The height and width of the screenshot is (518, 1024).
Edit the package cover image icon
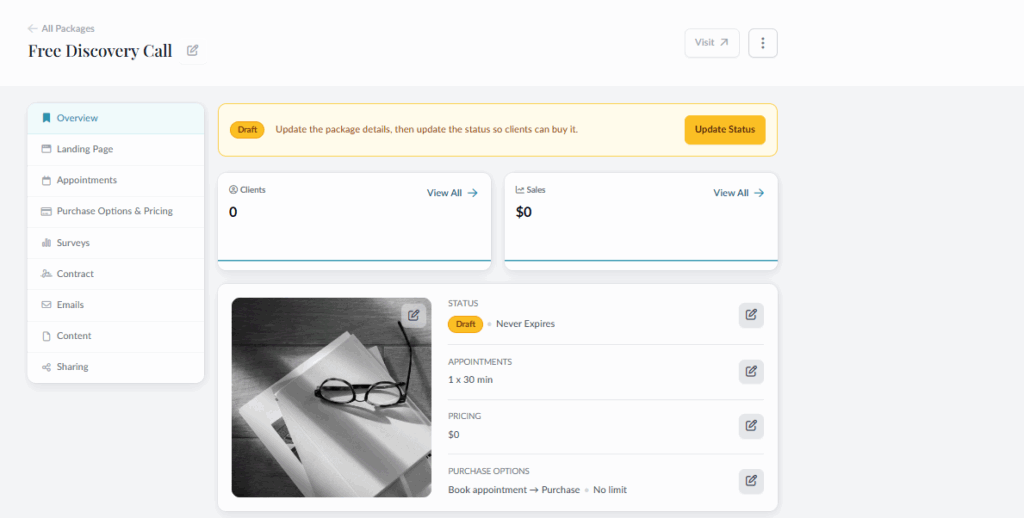[414, 315]
